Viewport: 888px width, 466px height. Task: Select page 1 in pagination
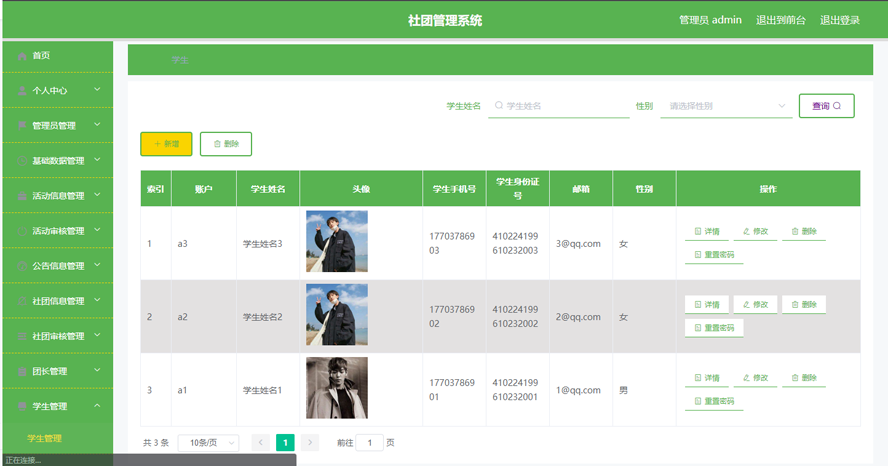(285, 443)
